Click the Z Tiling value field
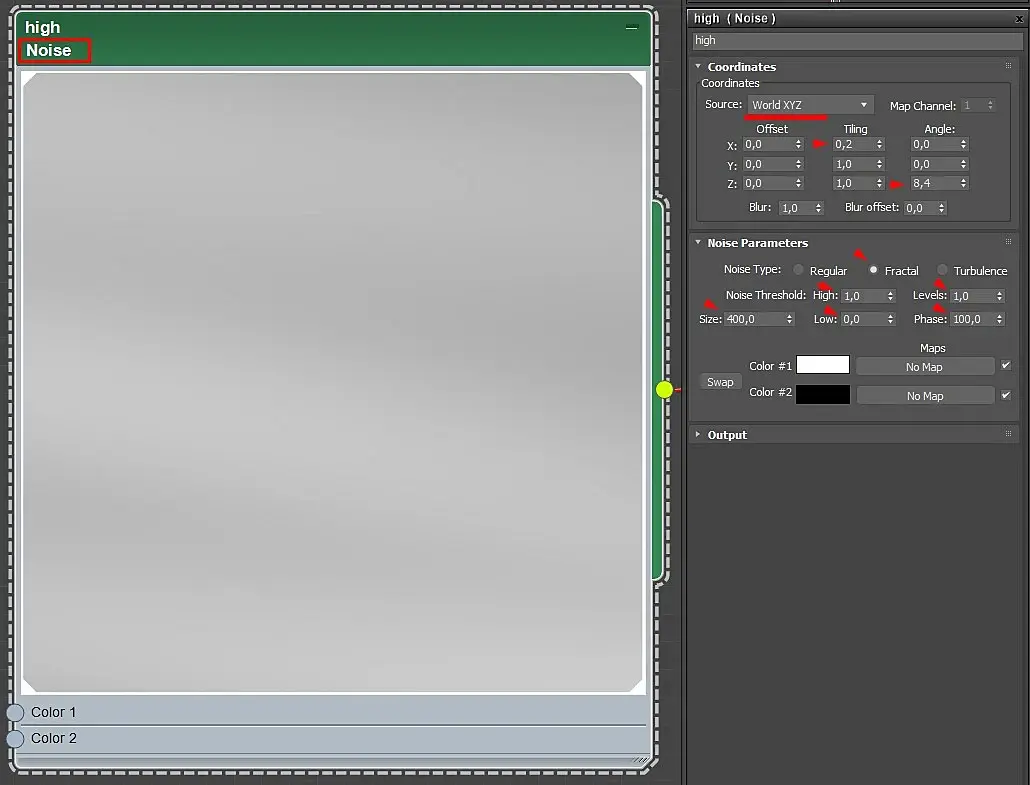Image resolution: width=1030 pixels, height=785 pixels. click(x=853, y=183)
